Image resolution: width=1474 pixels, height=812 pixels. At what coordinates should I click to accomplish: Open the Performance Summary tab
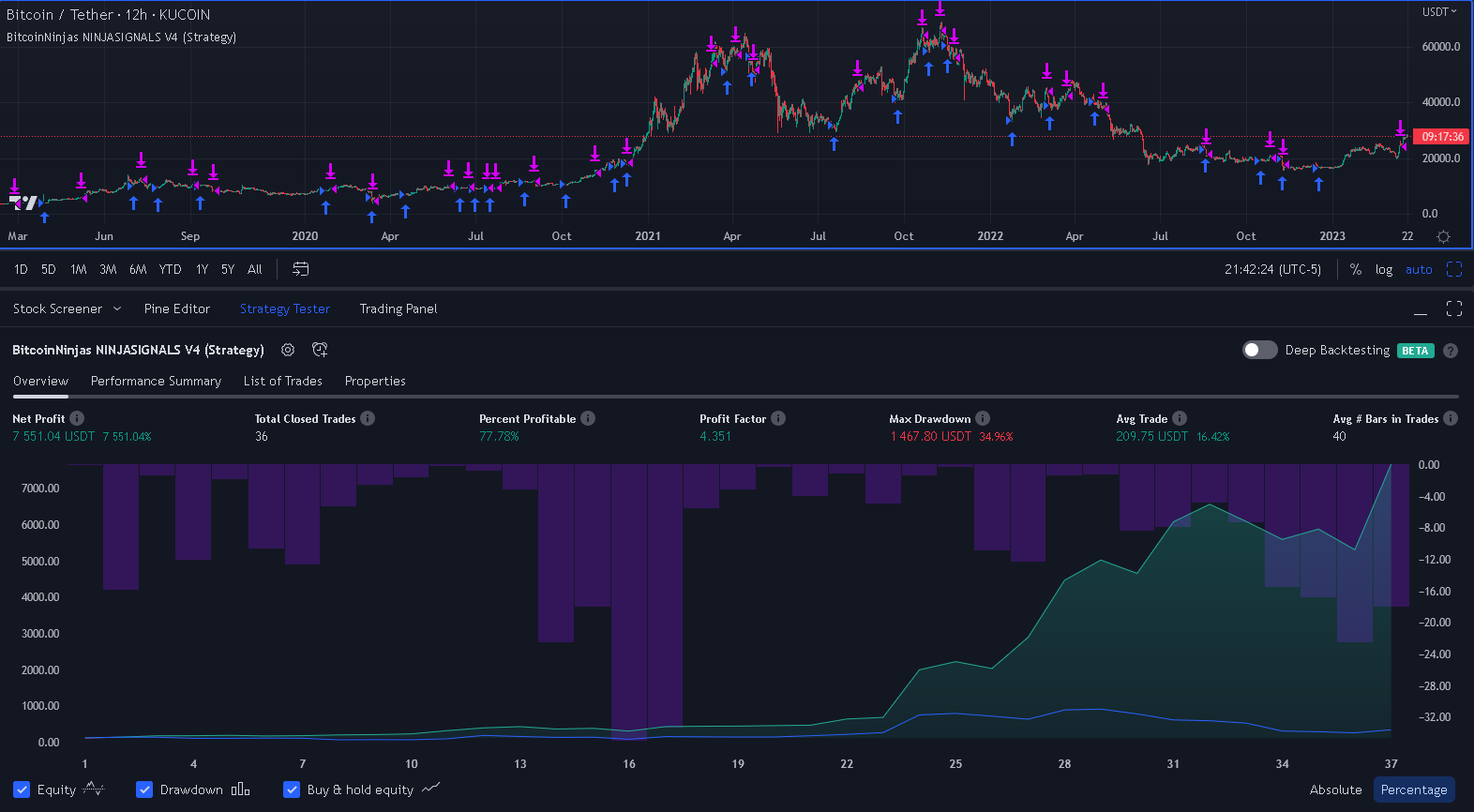(x=156, y=381)
